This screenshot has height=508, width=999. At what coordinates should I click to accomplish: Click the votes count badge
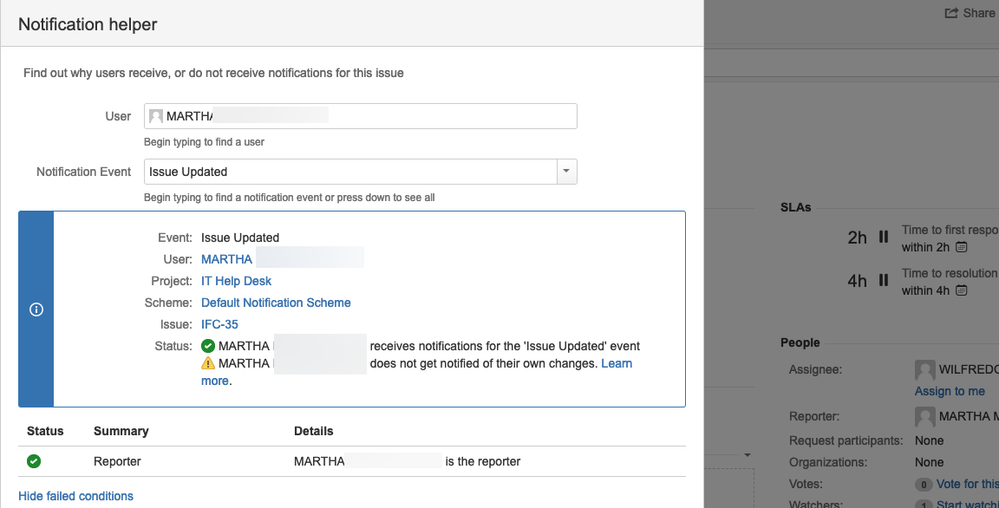(x=923, y=485)
